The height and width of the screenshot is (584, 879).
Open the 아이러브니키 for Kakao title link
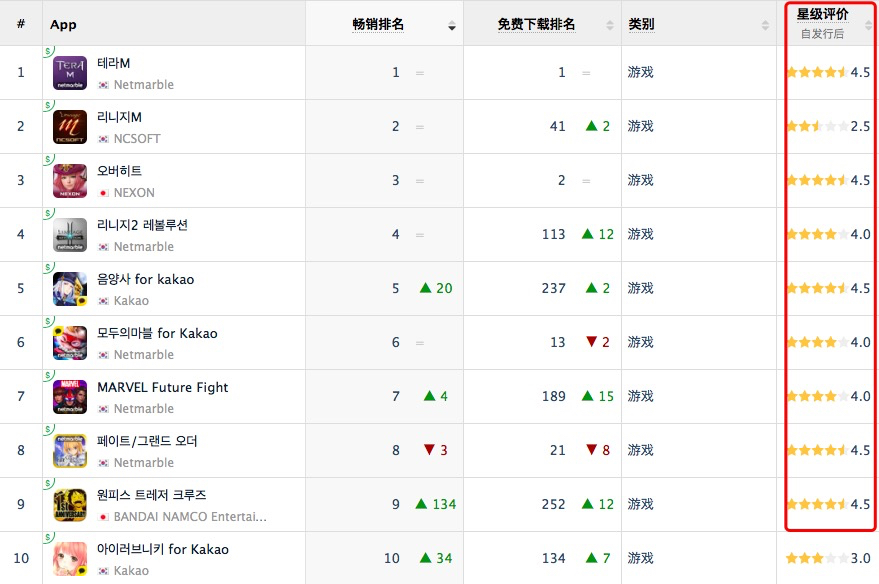[163, 549]
